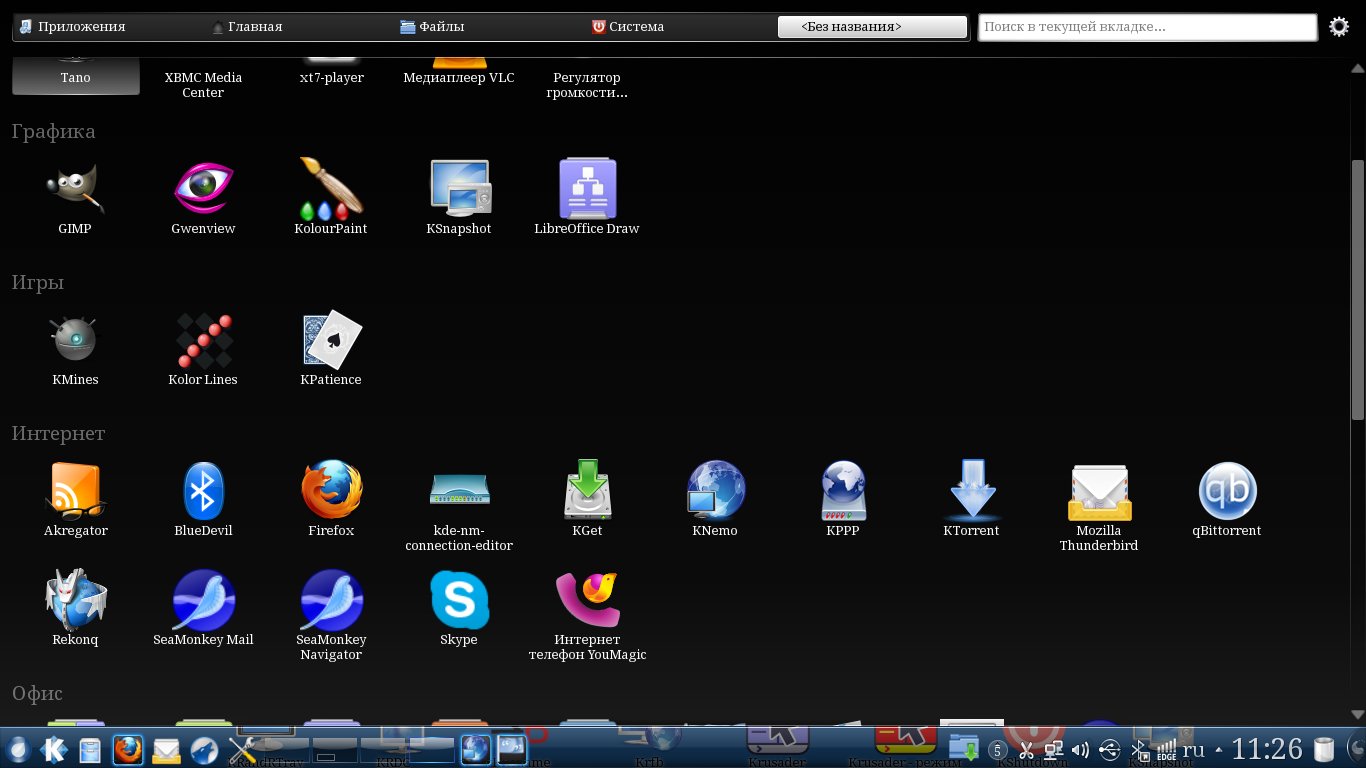The height and width of the screenshot is (768, 1366).
Task: Start Firefox from the Интернет section
Action: tap(331, 500)
